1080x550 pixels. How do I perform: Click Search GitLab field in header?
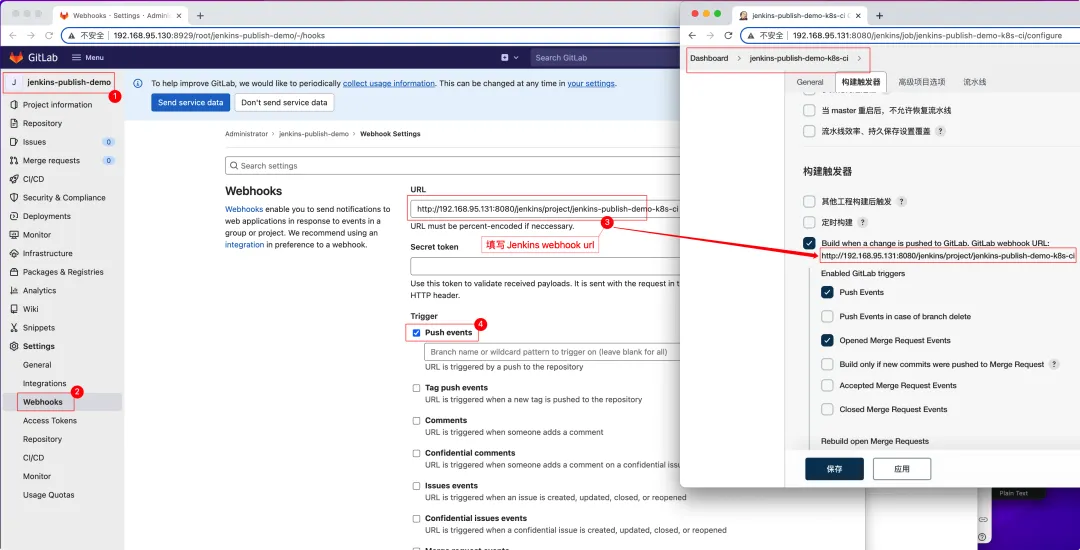[605, 58]
